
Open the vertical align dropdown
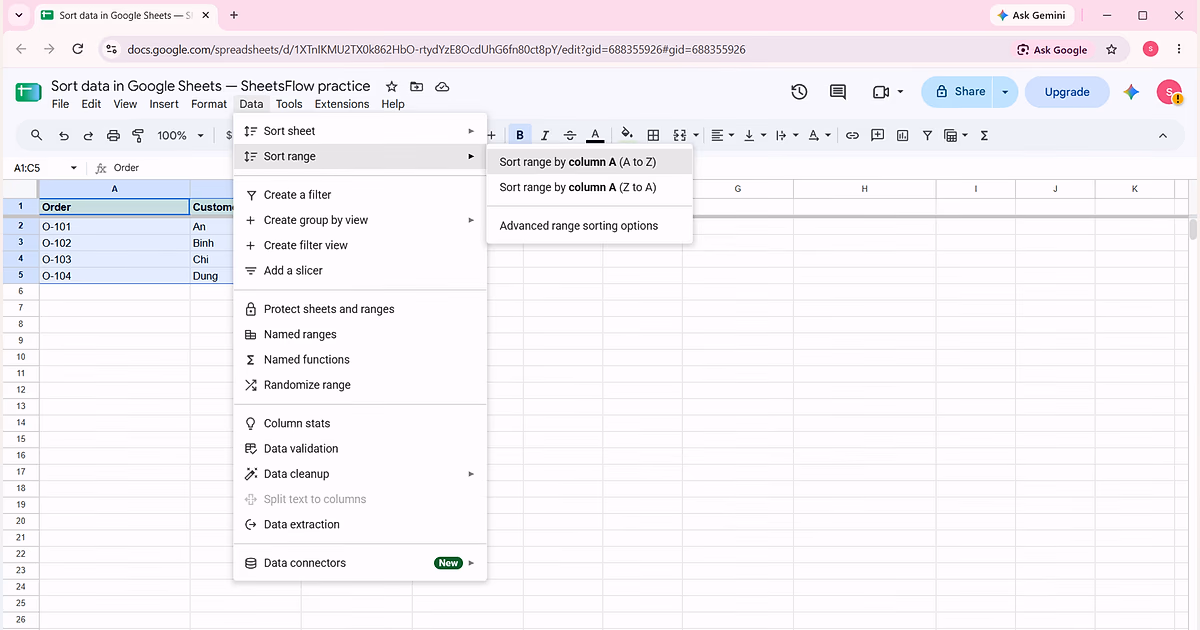754,135
